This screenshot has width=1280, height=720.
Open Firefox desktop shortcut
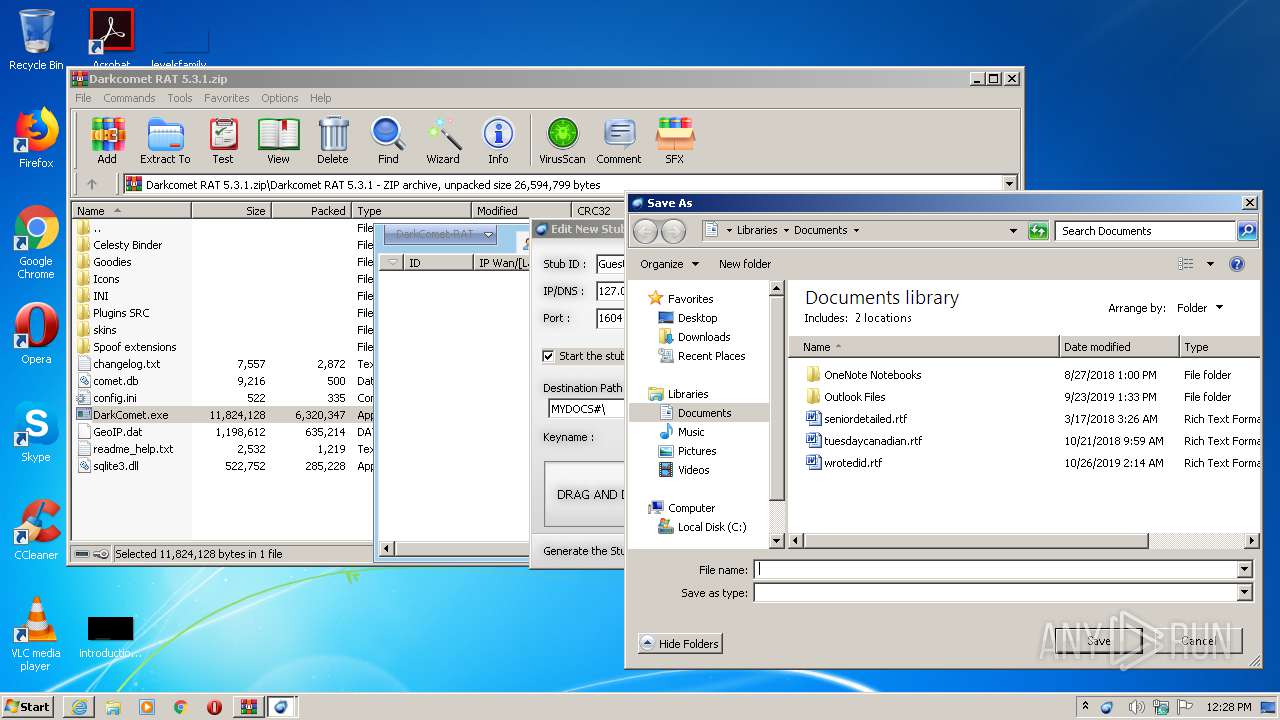[x=36, y=138]
